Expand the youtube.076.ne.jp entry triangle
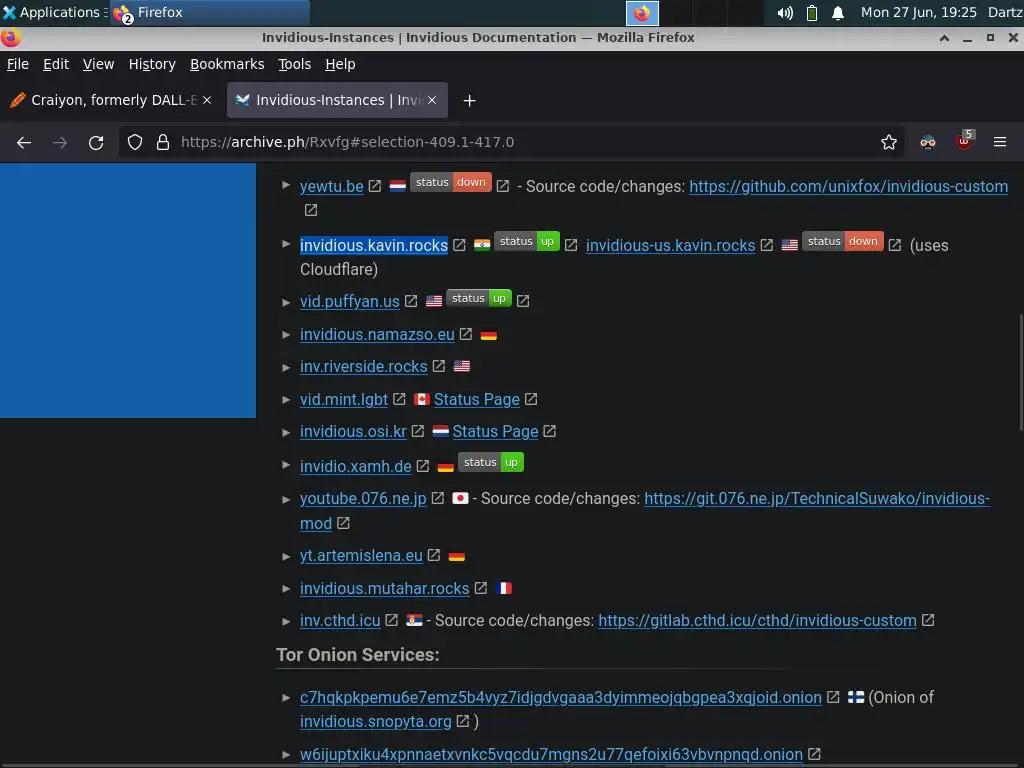The width and height of the screenshot is (1024, 768). click(285, 500)
